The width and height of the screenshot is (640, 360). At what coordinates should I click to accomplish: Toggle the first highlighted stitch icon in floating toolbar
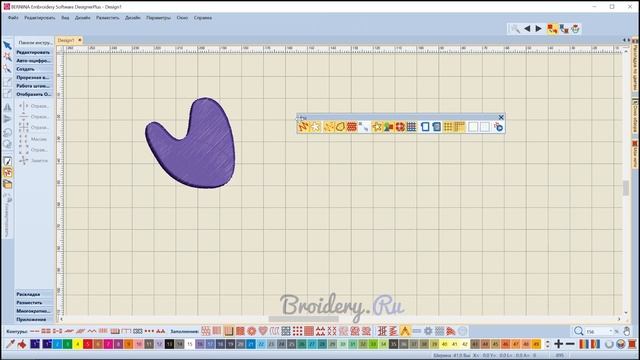303,127
